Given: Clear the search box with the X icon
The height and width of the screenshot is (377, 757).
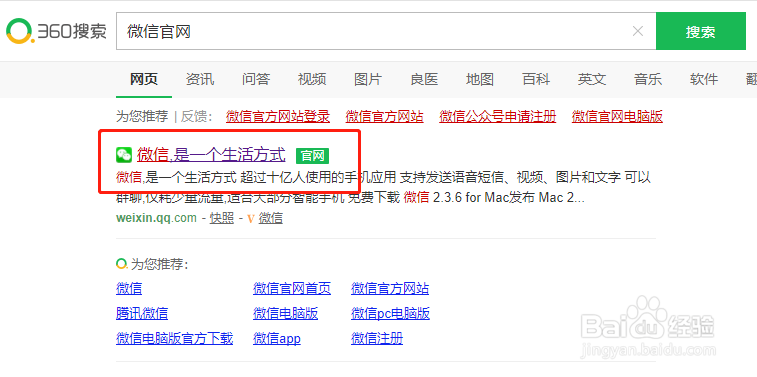Looking at the screenshot, I should 638,31.
